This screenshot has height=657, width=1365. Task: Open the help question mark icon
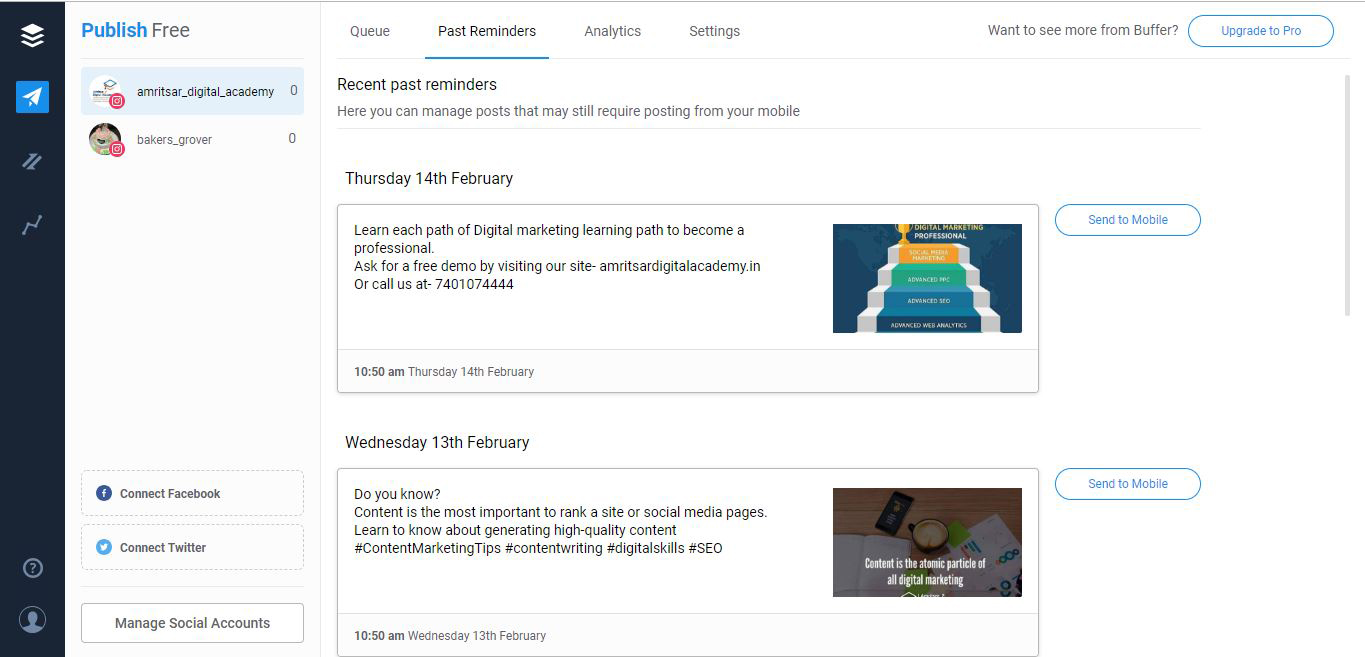pos(32,568)
